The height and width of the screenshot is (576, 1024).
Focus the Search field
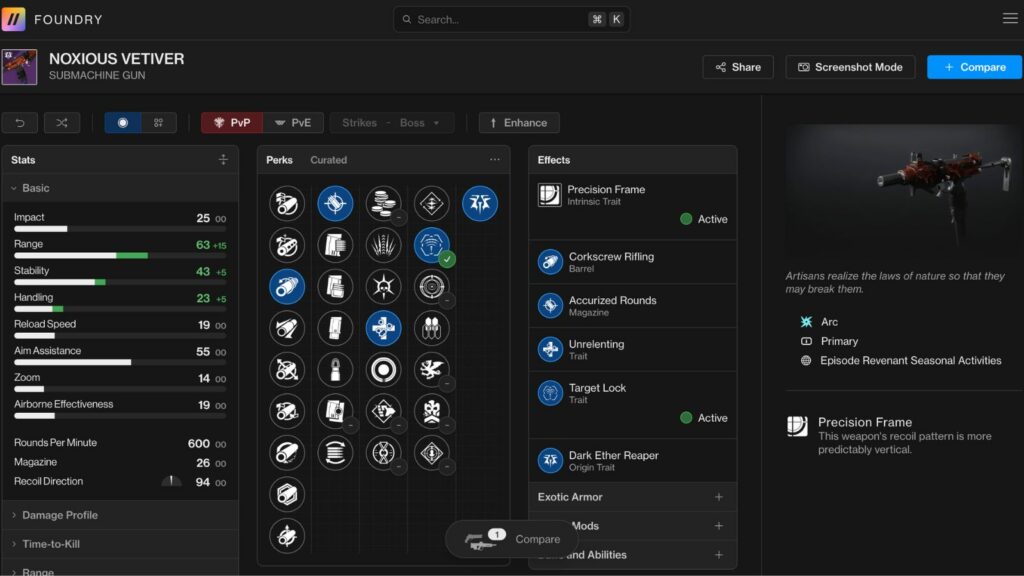(511, 20)
